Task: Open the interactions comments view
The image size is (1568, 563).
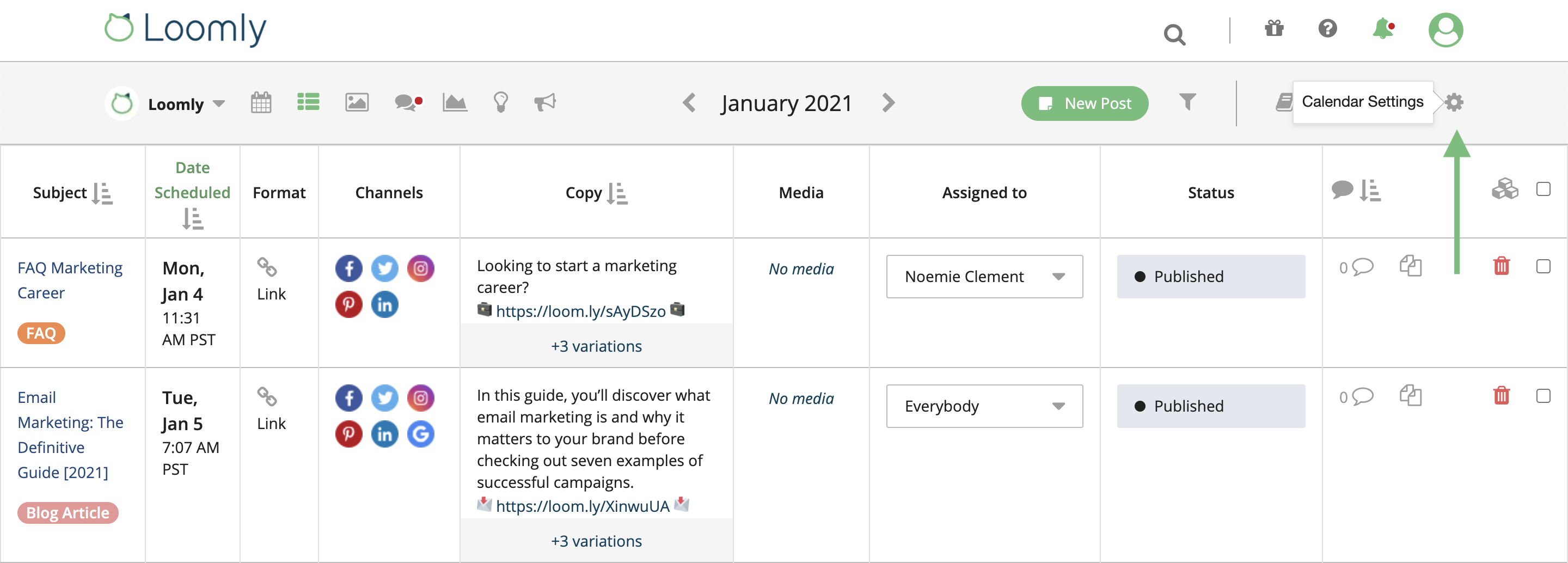Action: pyautogui.click(x=407, y=103)
